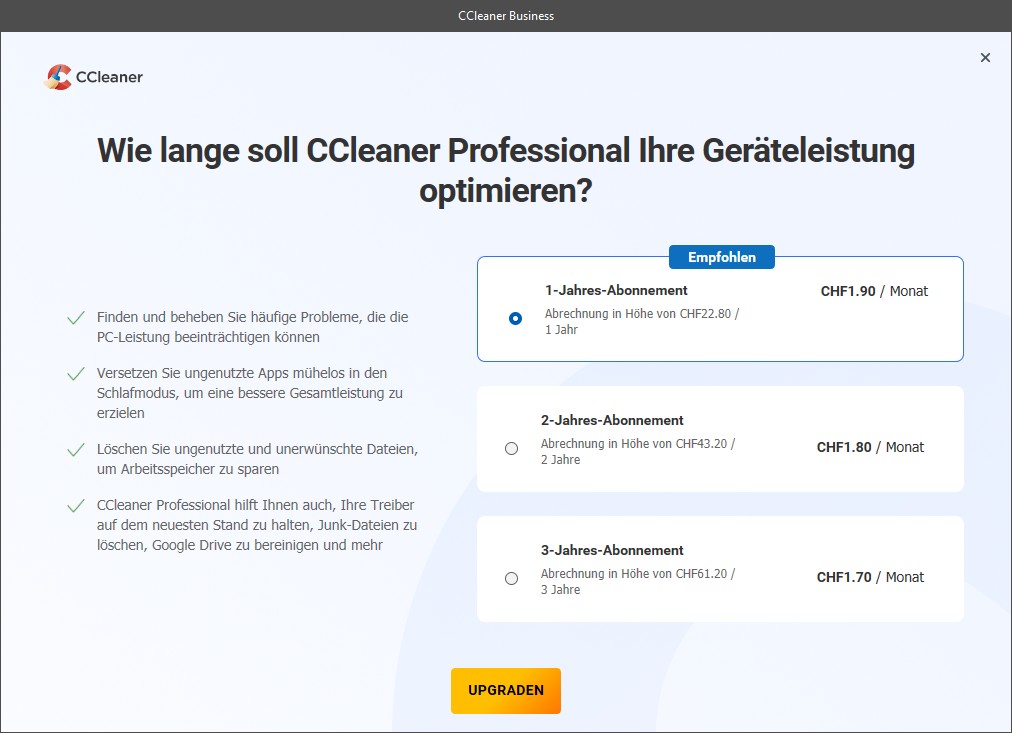Click the 'CCleaner Professional hilft Ihnen auch' text

(x=257, y=525)
